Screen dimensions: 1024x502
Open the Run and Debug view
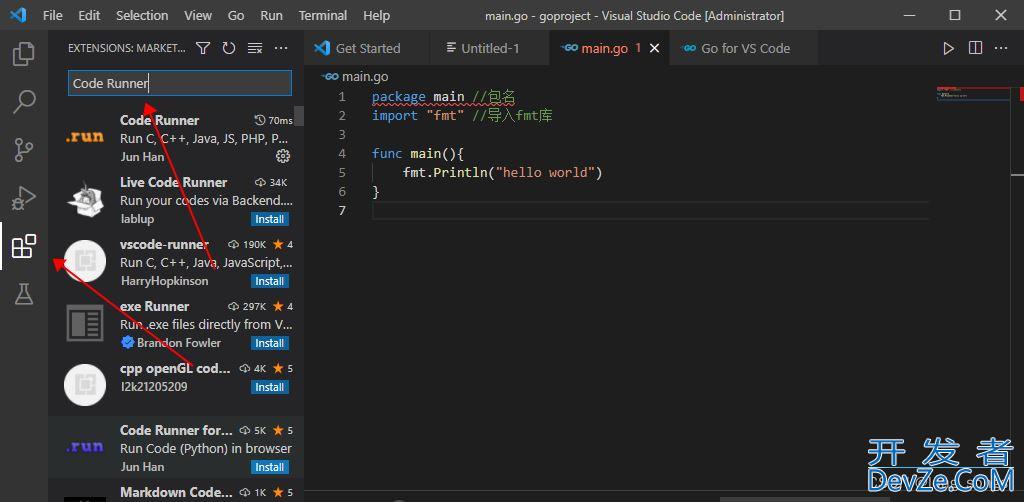click(x=24, y=198)
